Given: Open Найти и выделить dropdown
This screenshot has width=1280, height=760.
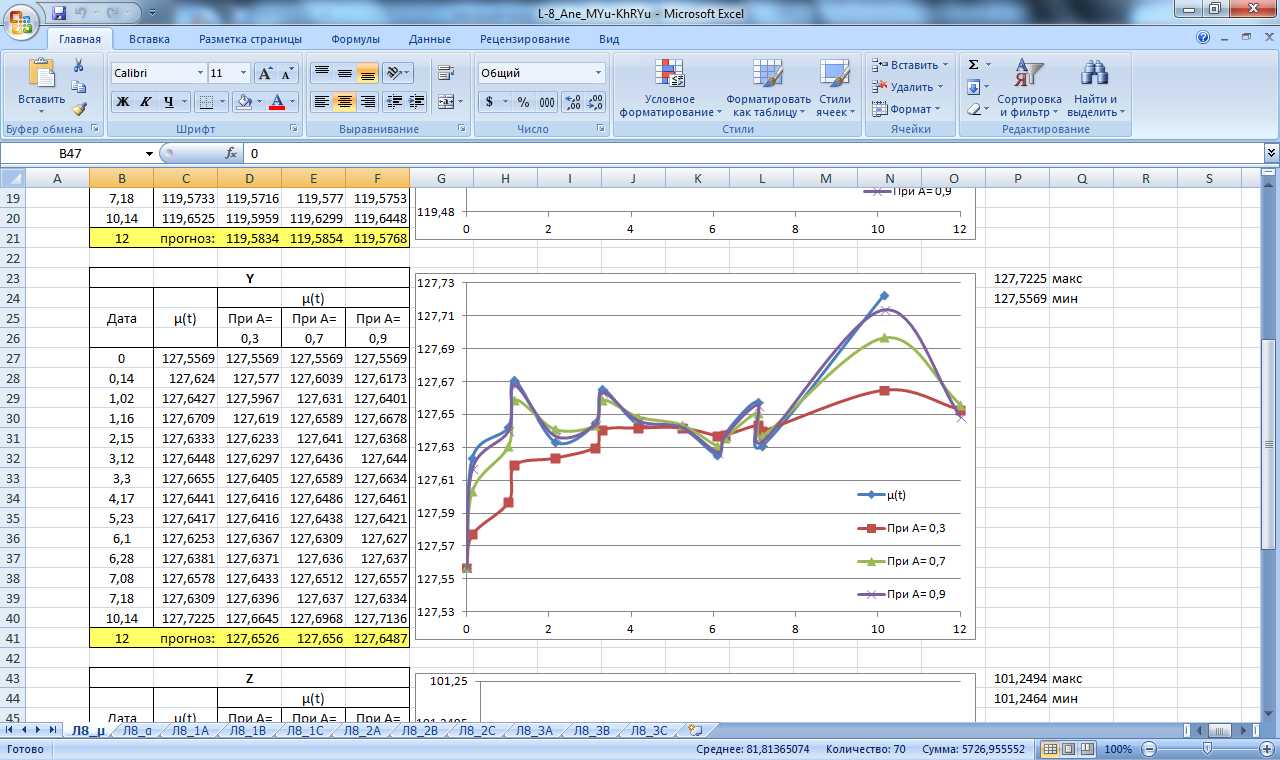Looking at the screenshot, I should 1096,88.
